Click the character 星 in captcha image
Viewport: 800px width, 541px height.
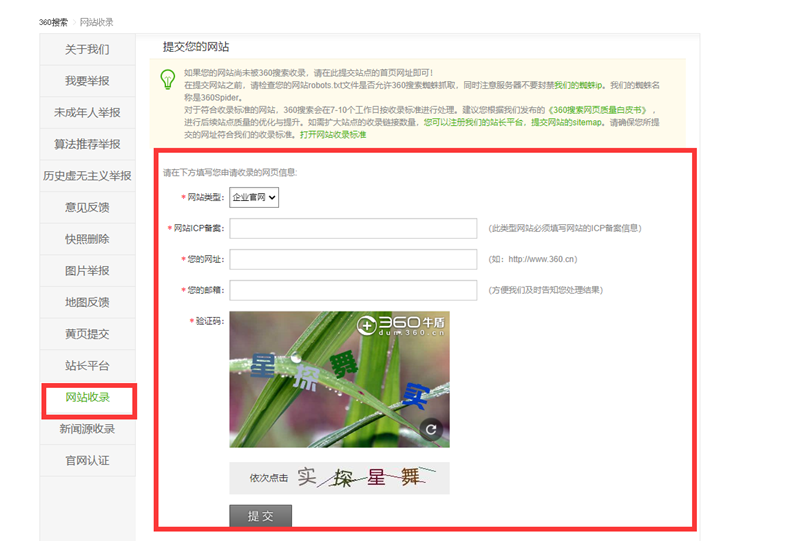[263, 366]
